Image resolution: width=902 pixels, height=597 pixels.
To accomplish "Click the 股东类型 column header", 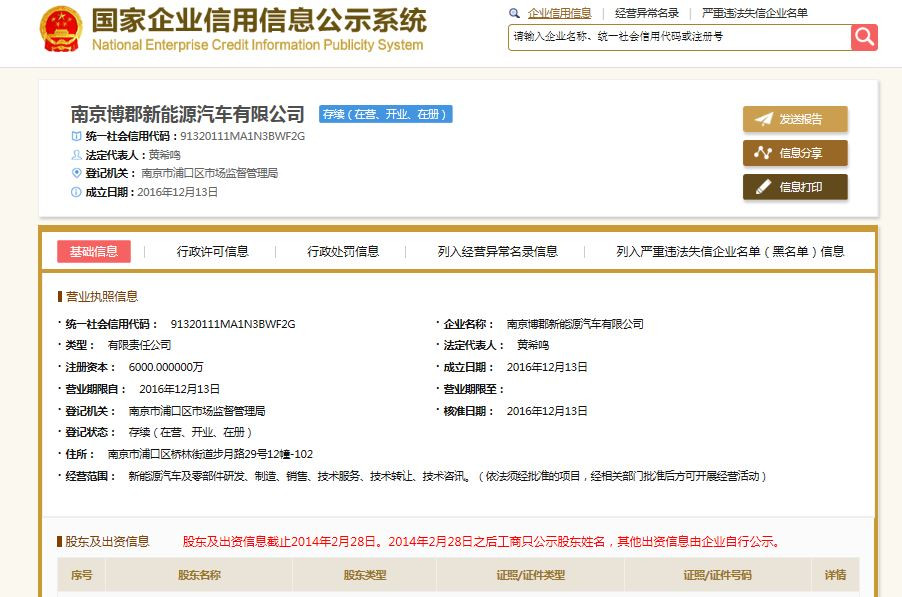I will 365,575.
